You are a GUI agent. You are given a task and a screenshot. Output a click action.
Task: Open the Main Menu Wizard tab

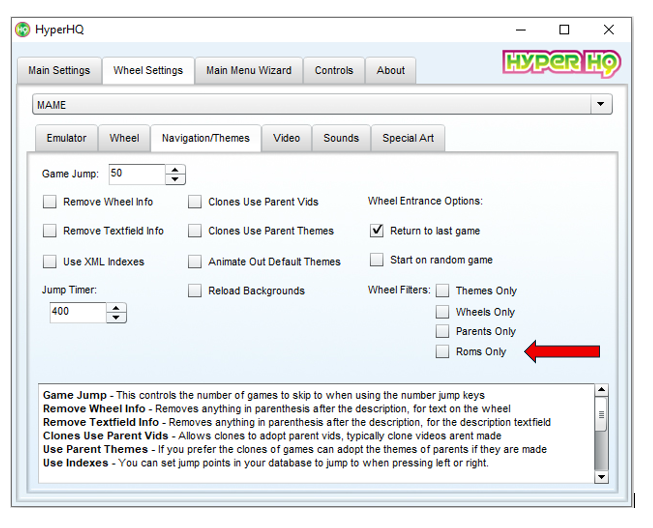click(x=249, y=70)
